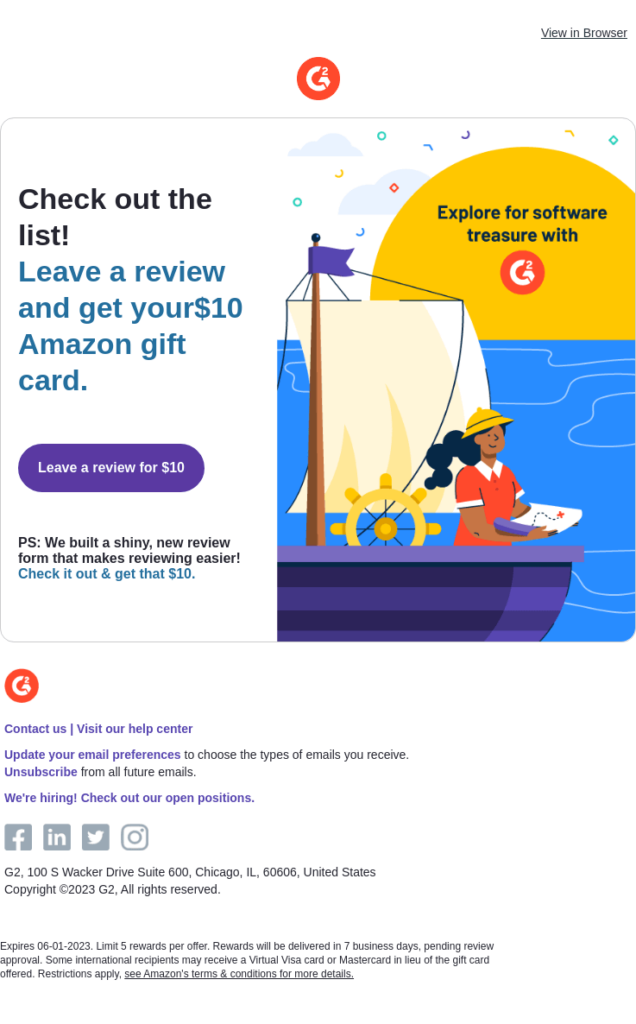Viewport: 636px width, 1024px height.
Task: Open G2's Twitter profile icon
Action: coord(95,837)
